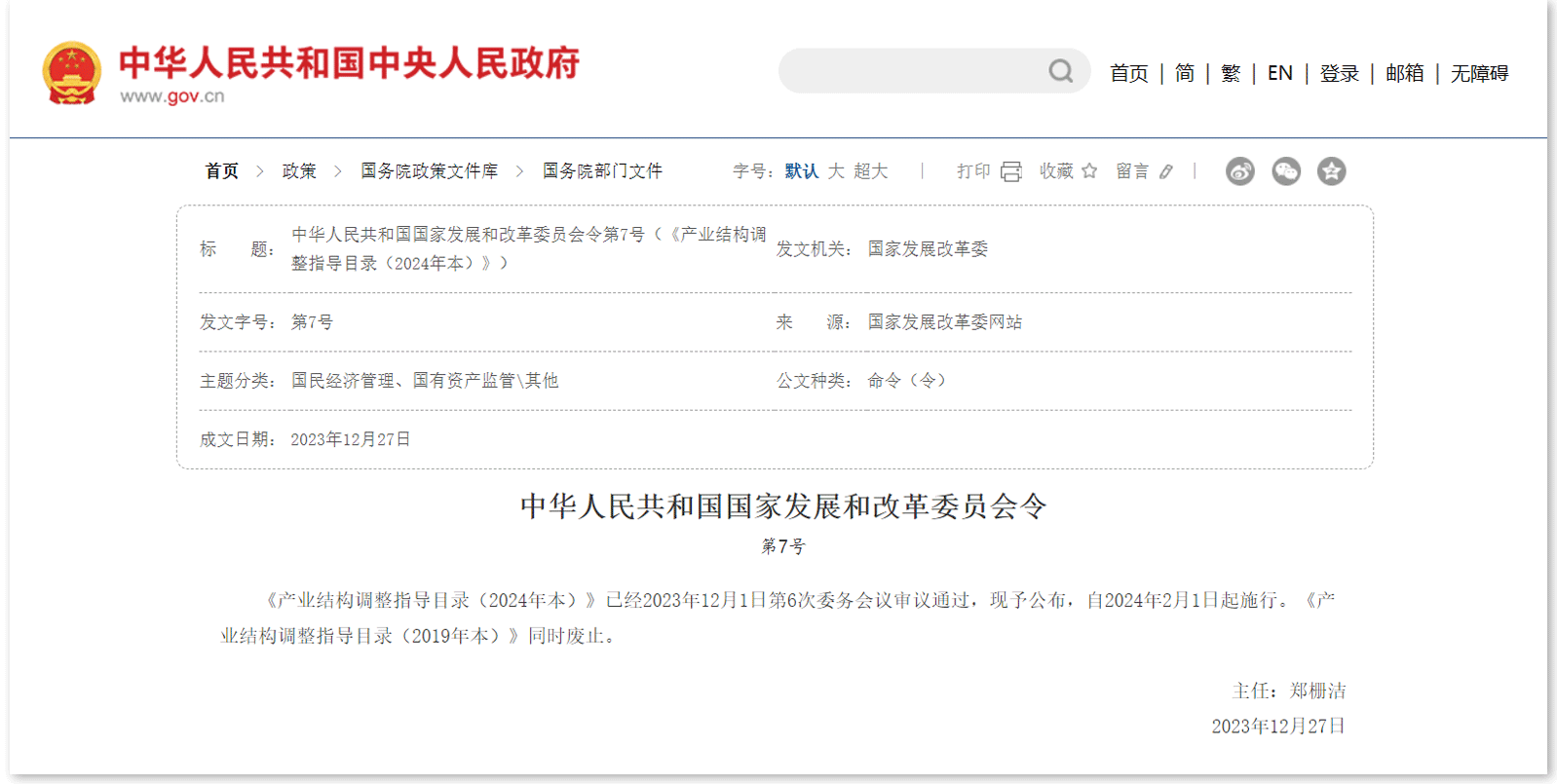Click the pencil icon beside 留言
This screenshot has width=1557, height=784.
click(x=1166, y=171)
